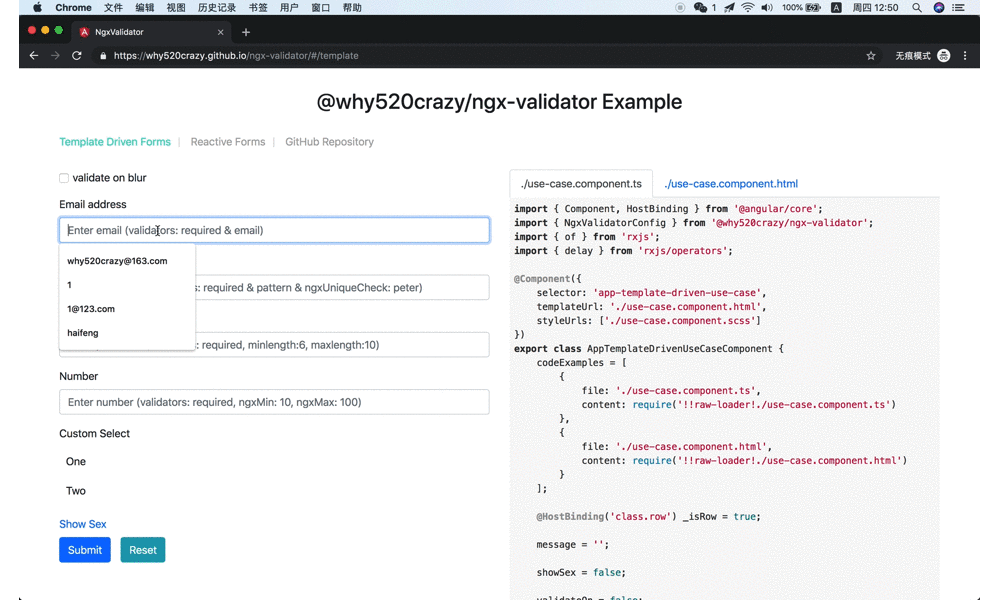This screenshot has width=1000, height=600.
Task: Submit the form
Action: click(85, 550)
